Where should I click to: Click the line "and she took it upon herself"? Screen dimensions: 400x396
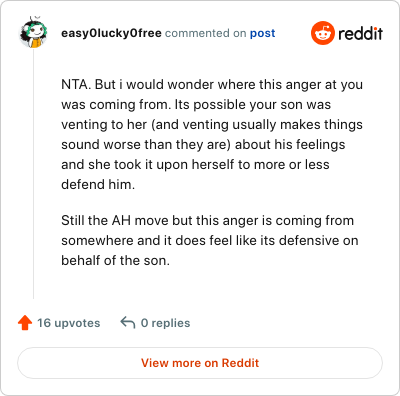195,165
